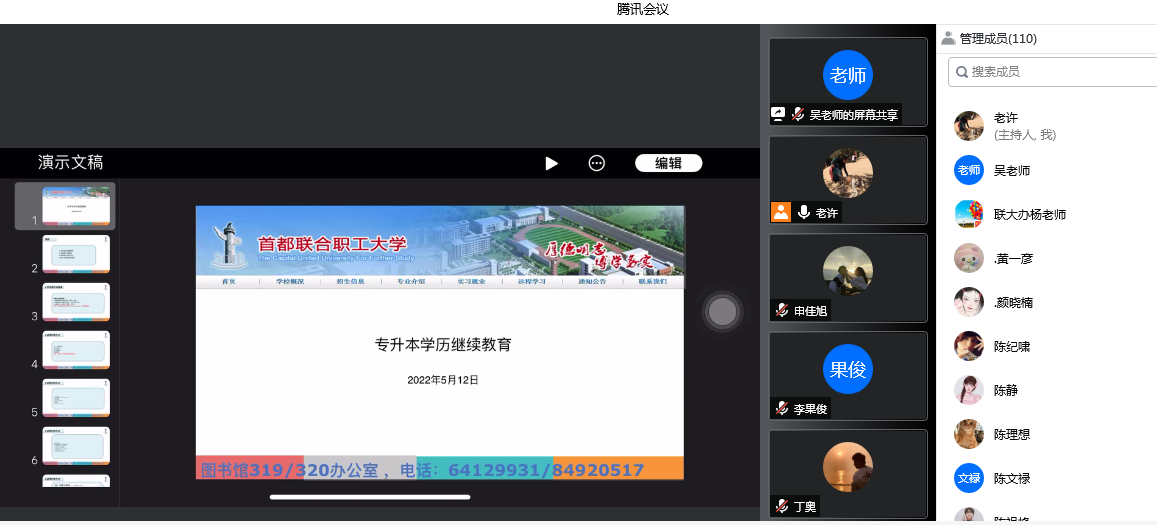Click the play slideshow triangle icon
This screenshot has height=525, width=1157.
point(551,163)
